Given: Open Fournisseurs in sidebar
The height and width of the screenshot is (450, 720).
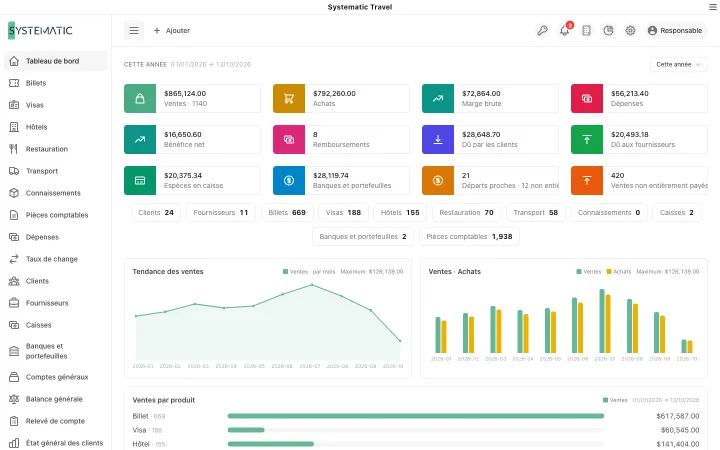Looking at the screenshot, I should pos(56,303).
